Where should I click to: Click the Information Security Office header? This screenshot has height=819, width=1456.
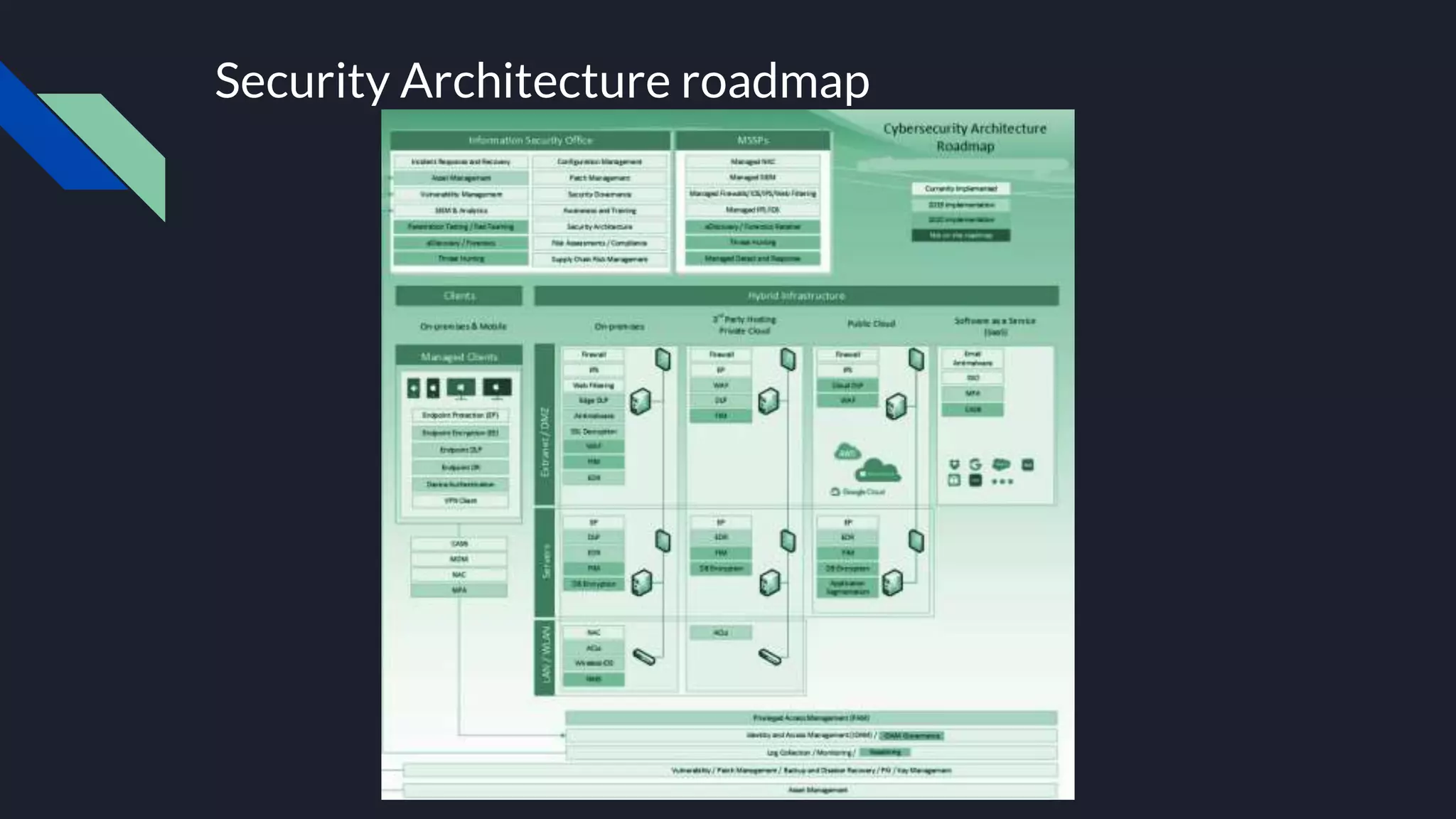[x=530, y=140]
